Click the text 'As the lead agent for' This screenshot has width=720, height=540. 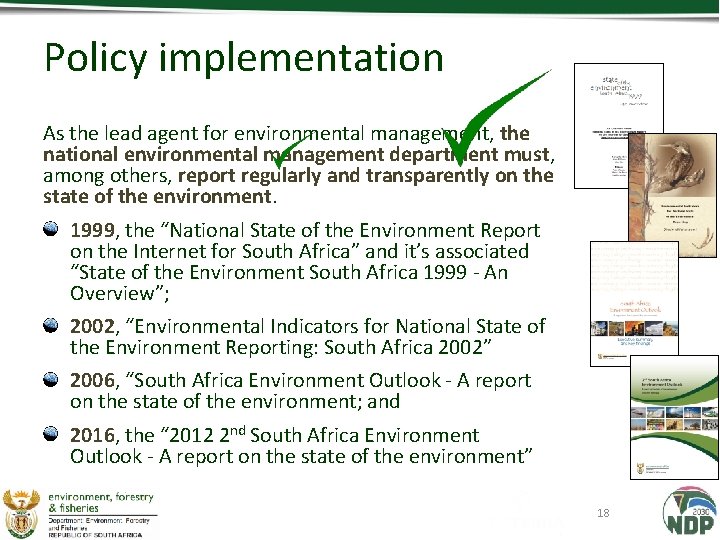[136, 134]
